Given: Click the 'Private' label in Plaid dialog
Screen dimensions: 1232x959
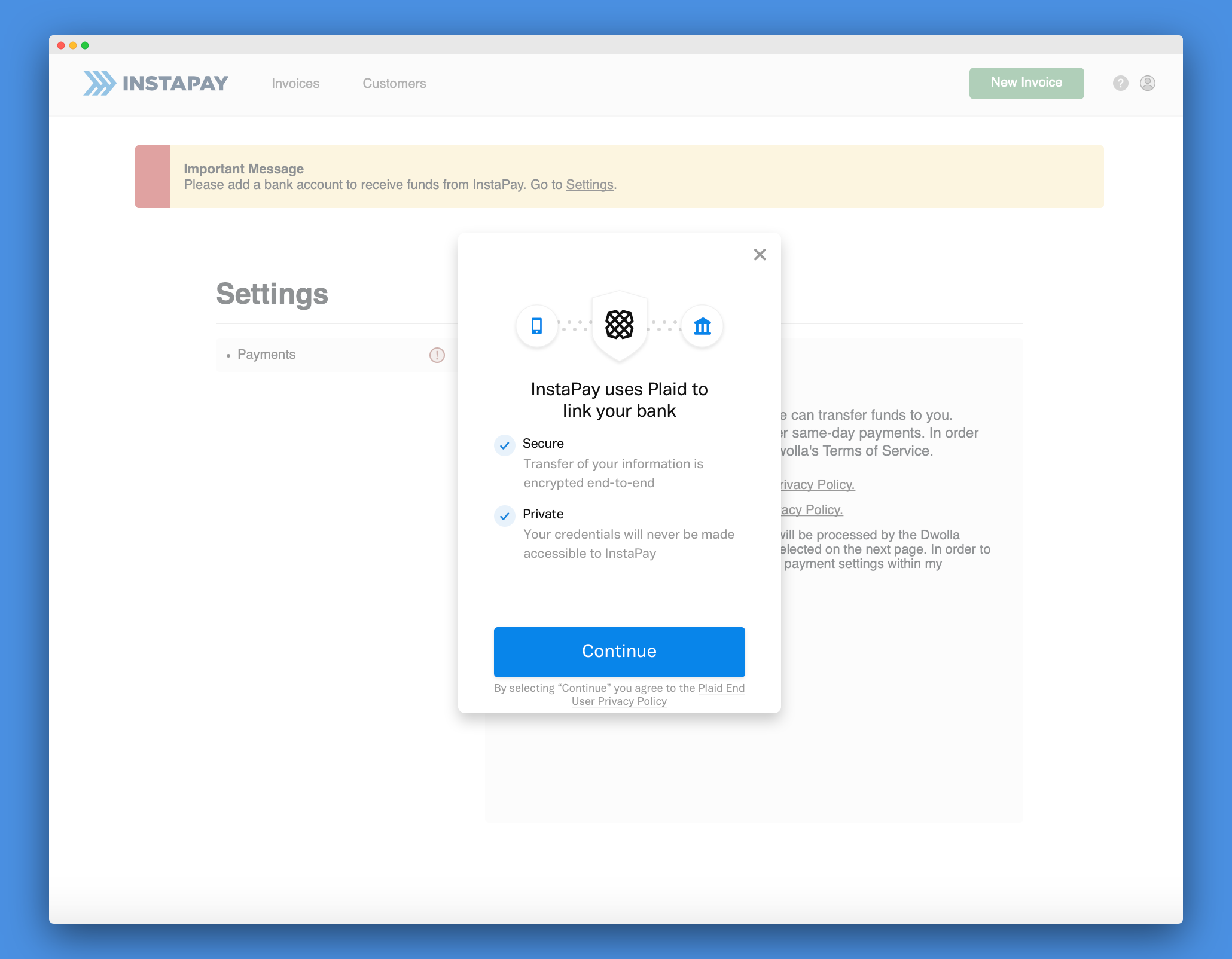Looking at the screenshot, I should 543,514.
